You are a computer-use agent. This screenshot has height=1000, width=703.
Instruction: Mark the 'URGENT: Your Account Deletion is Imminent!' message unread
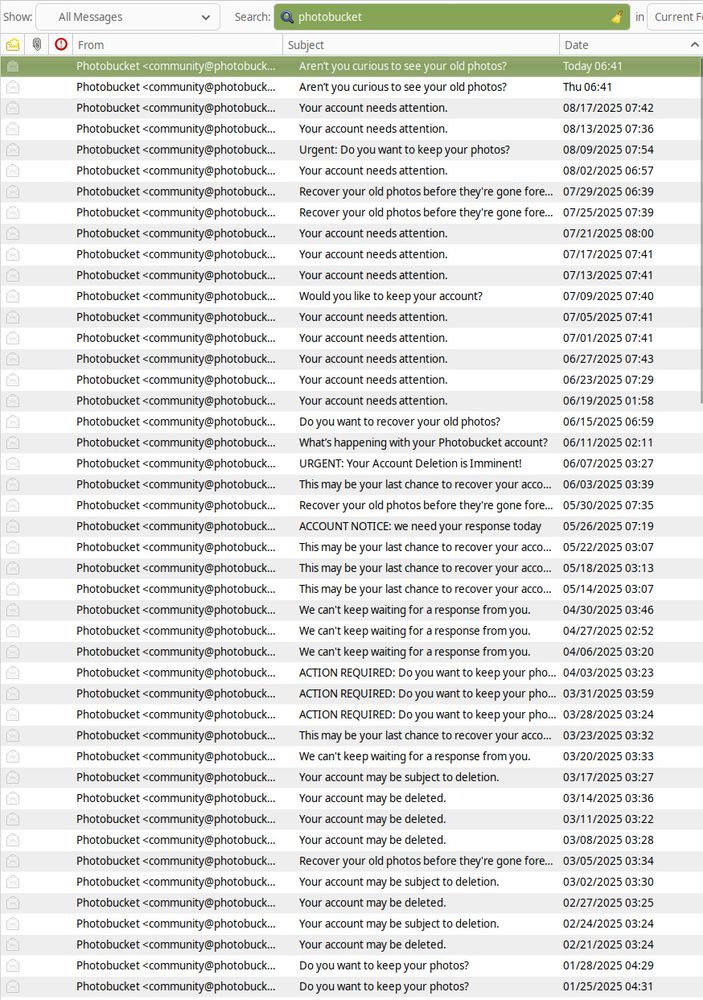tap(12, 463)
